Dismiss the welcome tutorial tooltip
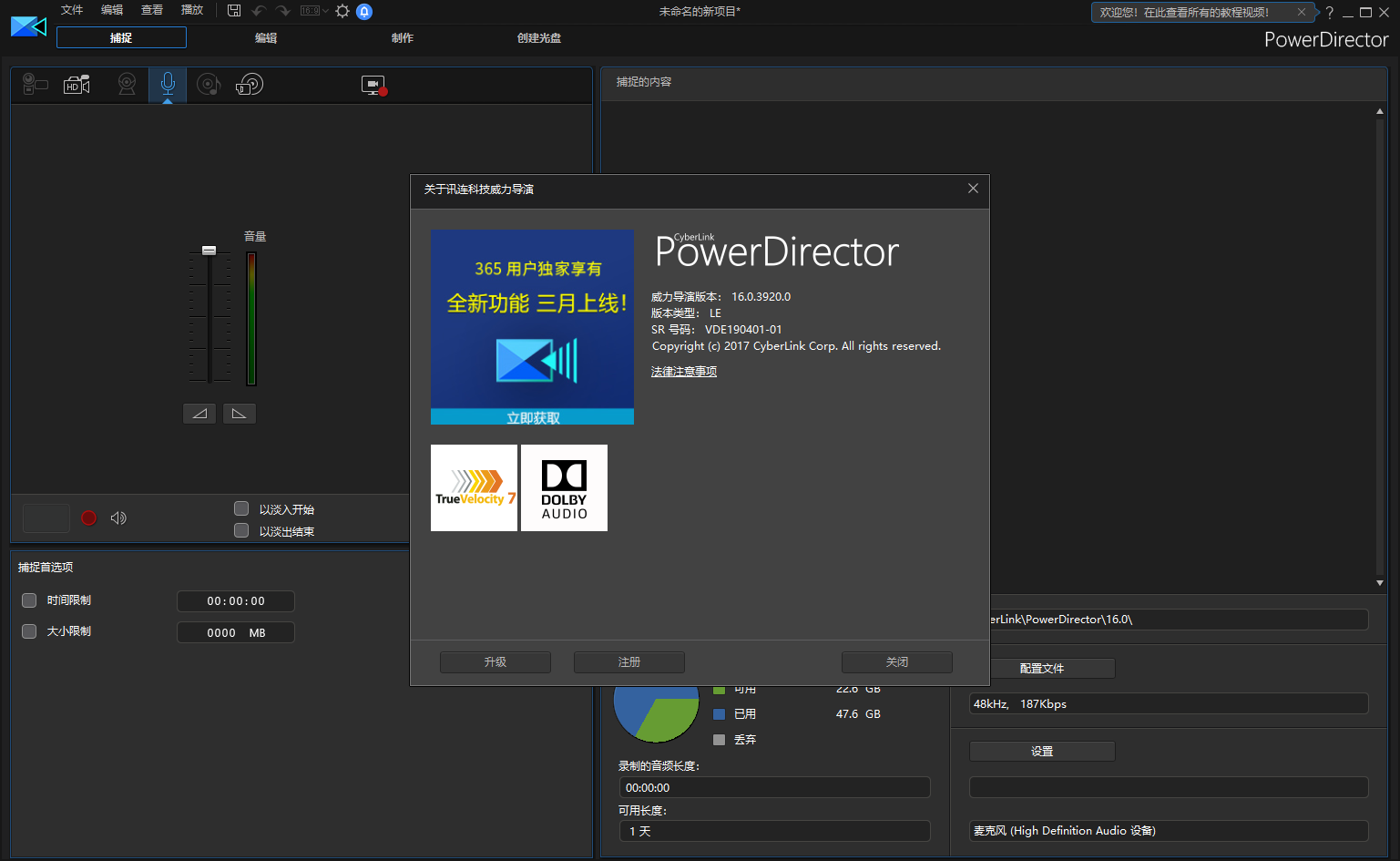Screen dimensions: 1400x861 point(1302,12)
